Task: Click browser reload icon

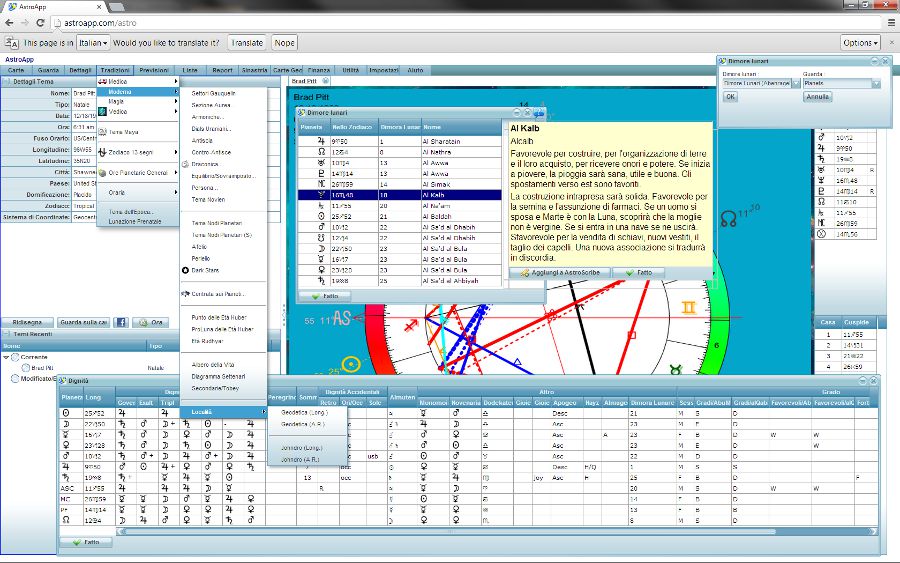Action: [52, 20]
